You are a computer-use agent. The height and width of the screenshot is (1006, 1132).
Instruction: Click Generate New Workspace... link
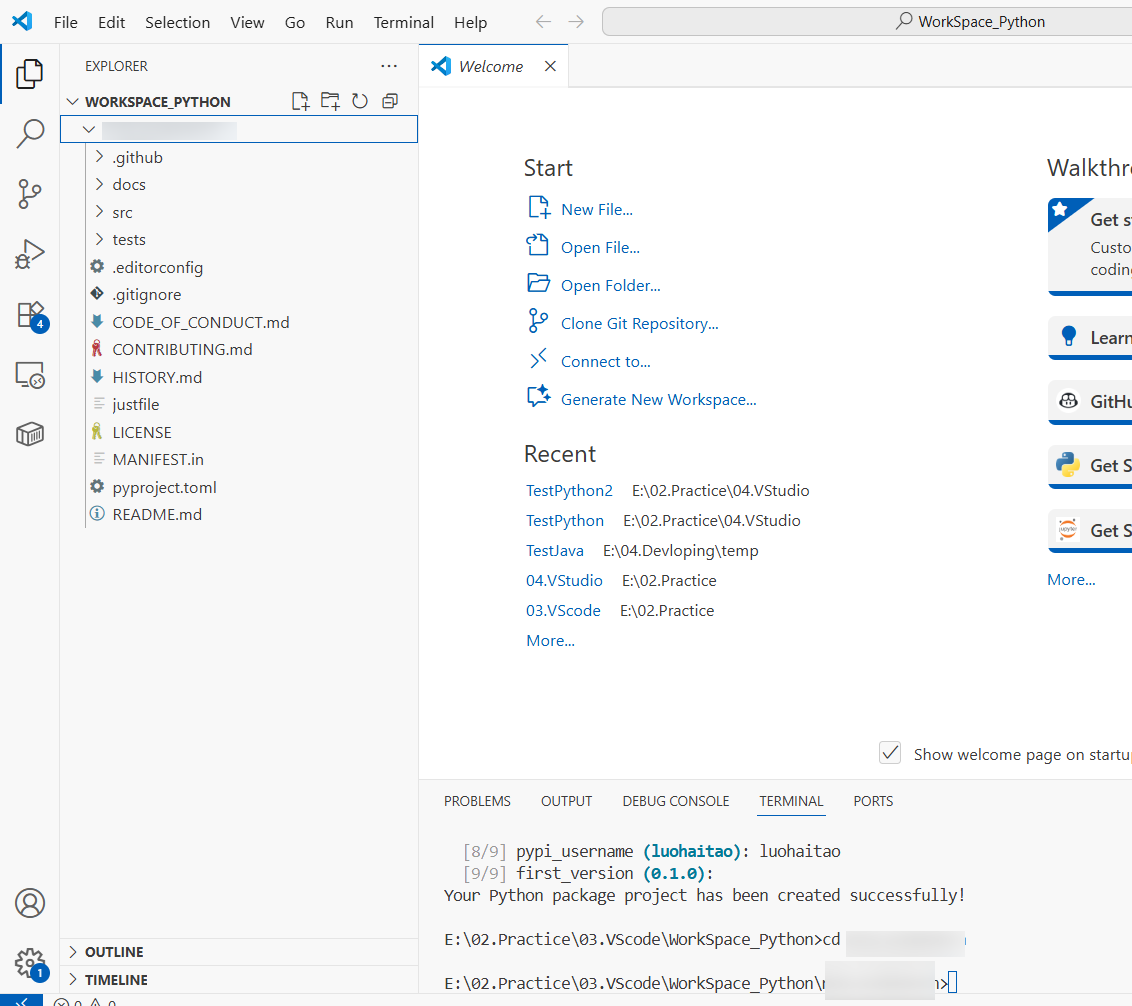coord(658,399)
